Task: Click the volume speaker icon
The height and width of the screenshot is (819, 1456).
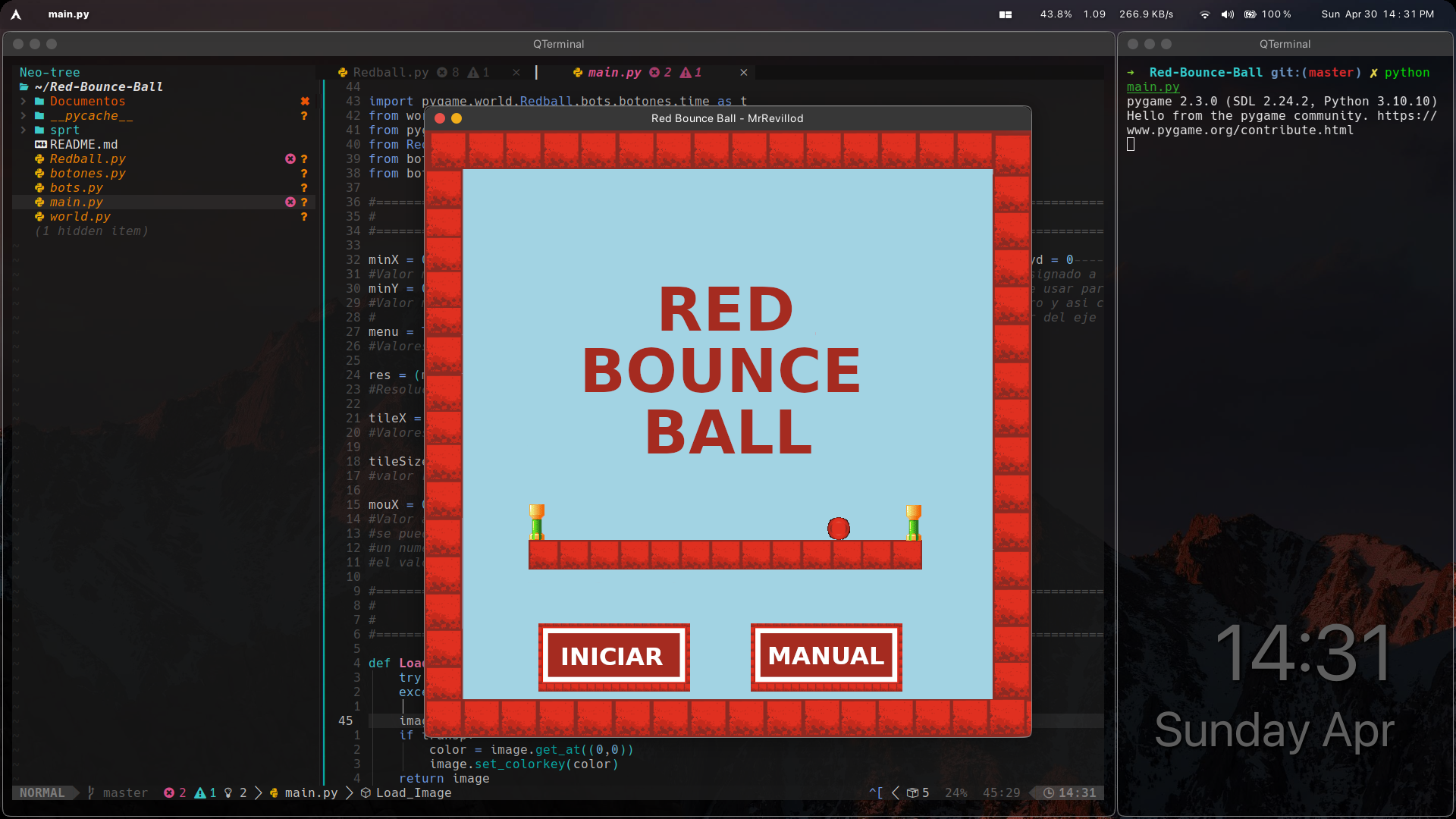Action: click(x=1227, y=14)
